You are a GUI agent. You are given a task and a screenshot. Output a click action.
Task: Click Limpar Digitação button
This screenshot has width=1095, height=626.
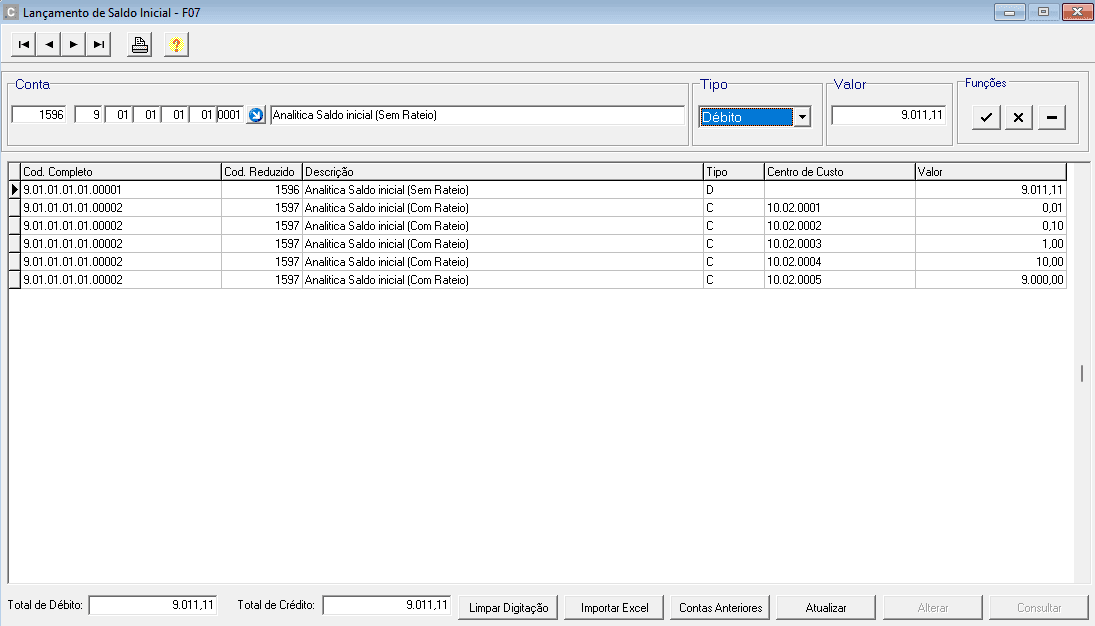[x=508, y=607]
